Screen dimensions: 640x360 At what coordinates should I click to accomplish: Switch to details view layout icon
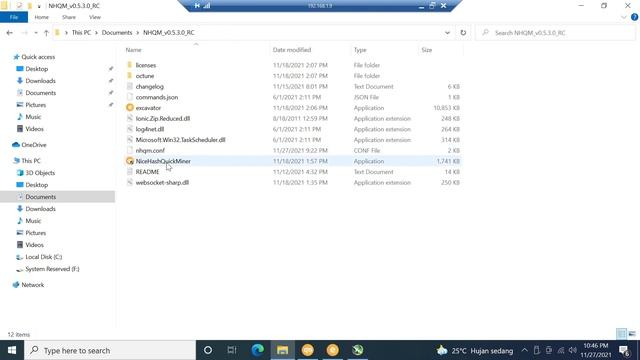click(x=621, y=334)
